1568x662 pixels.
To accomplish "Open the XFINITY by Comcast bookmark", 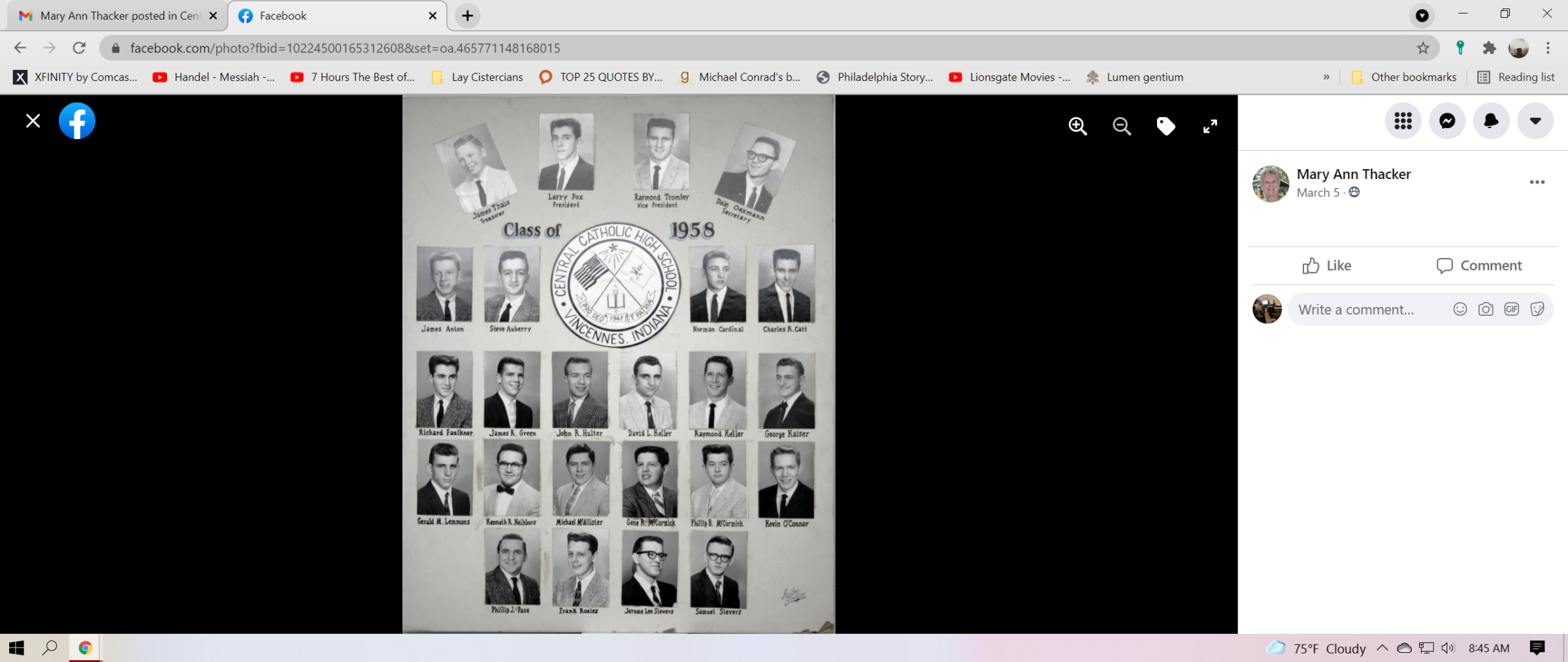I will pos(76,77).
